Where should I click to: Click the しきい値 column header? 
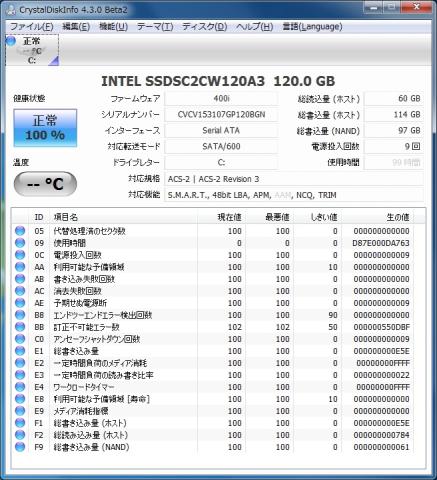click(317, 217)
